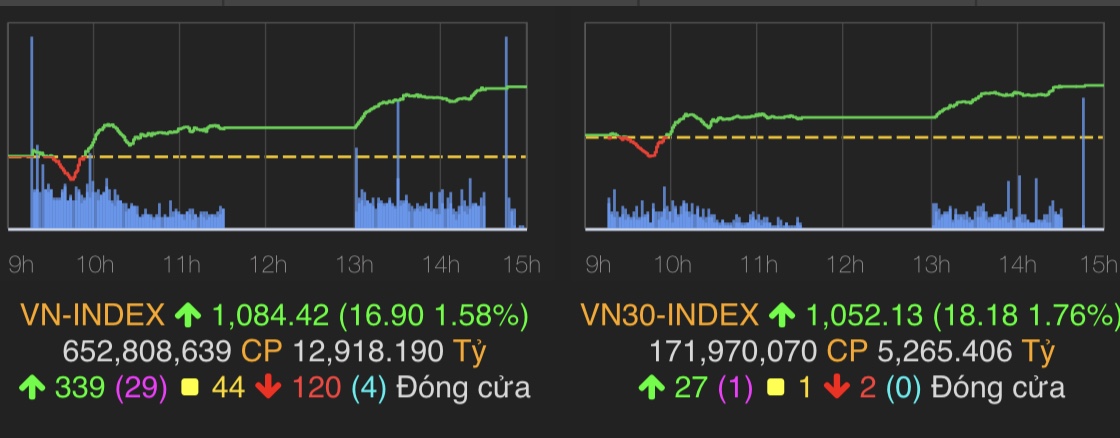The image size is (1120, 438).
Task: Click the VN30 decliners count 2
Action: point(866,388)
